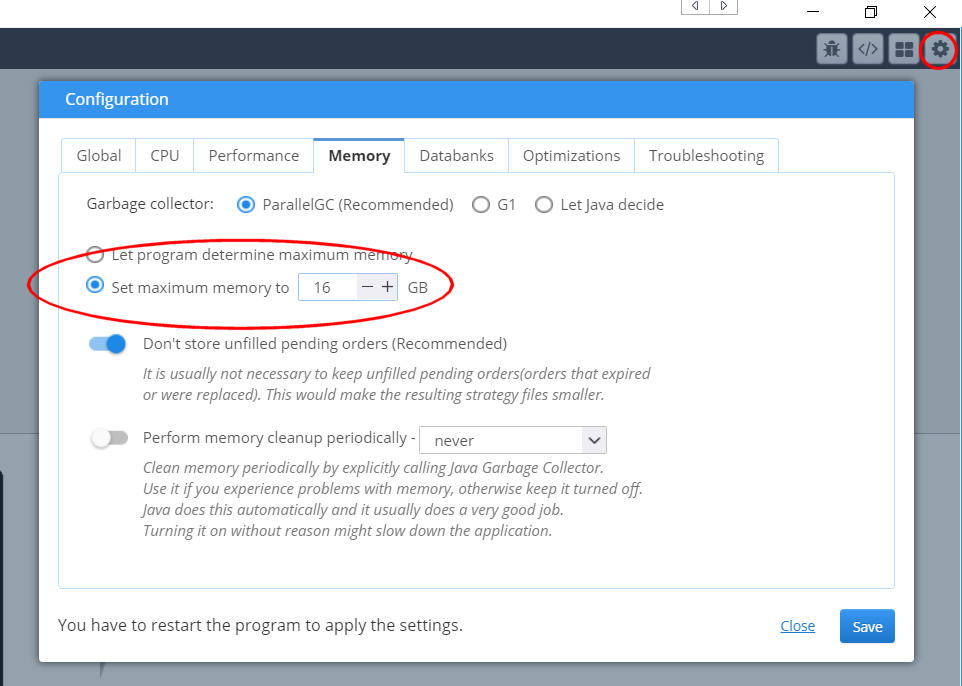Image resolution: width=962 pixels, height=686 pixels.
Task: Click the Close link
Action: (x=798, y=626)
